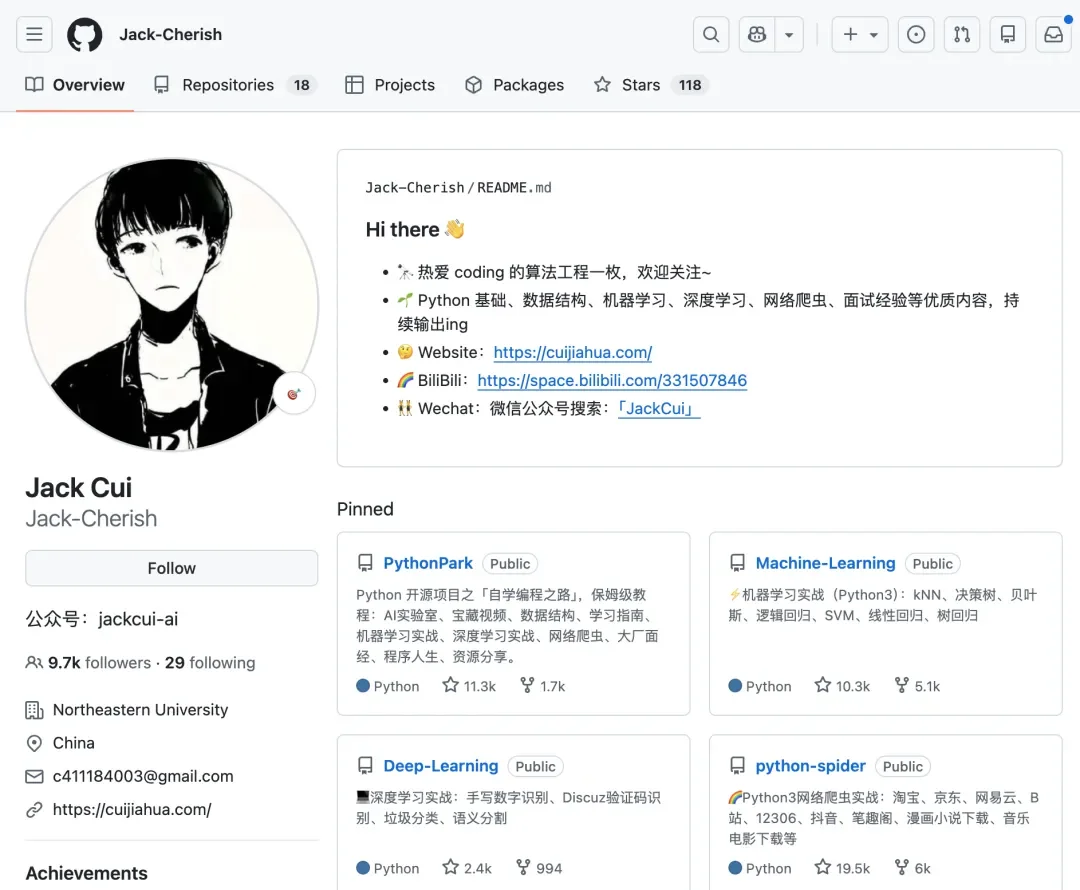Expand the Copilot dropdown arrow

pyautogui.click(x=789, y=34)
